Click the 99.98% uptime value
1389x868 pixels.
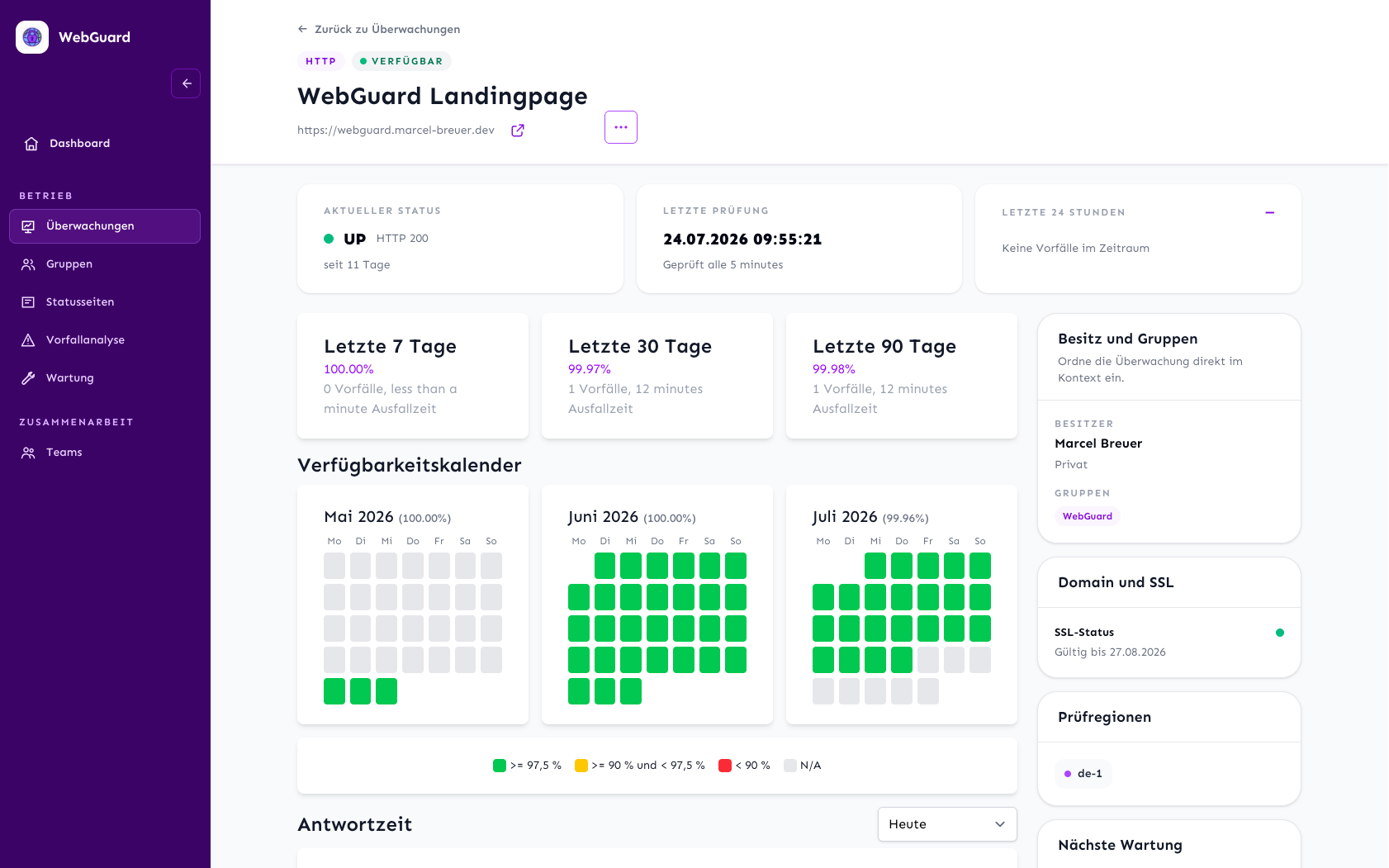834,369
